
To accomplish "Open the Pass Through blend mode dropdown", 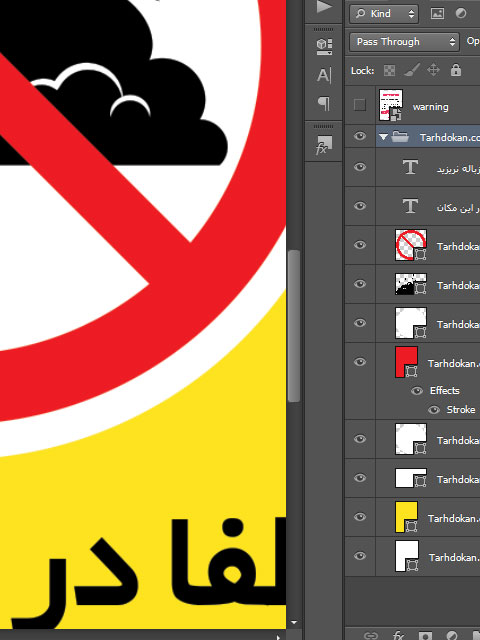I will point(404,42).
